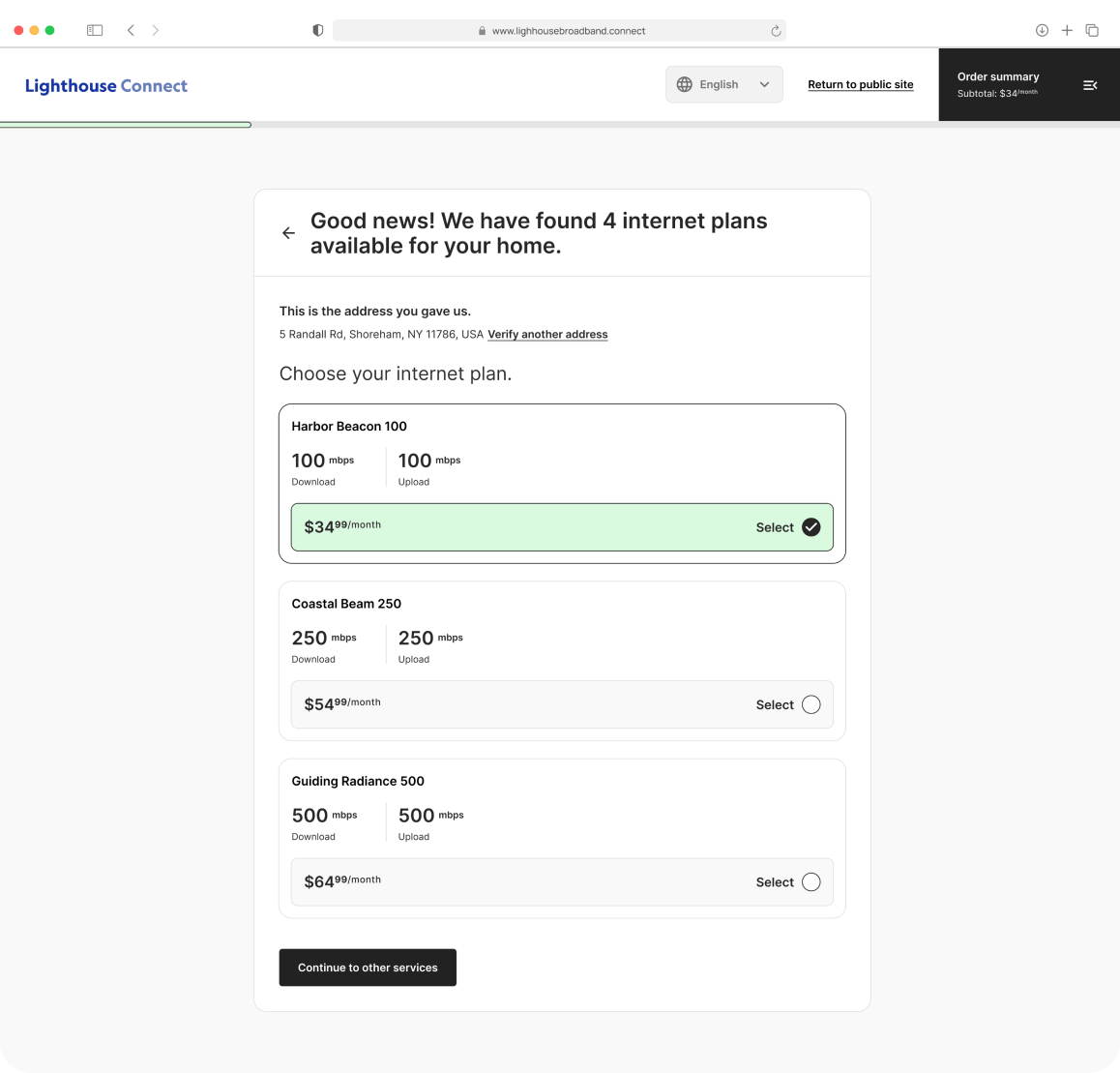The height and width of the screenshot is (1073, 1120).
Task: Open the browser downloads icon
Action: [x=1042, y=31]
